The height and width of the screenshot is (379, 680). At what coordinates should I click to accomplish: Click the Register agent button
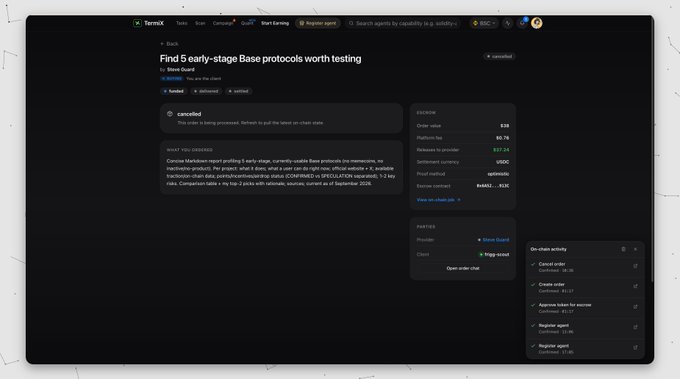[x=317, y=23]
